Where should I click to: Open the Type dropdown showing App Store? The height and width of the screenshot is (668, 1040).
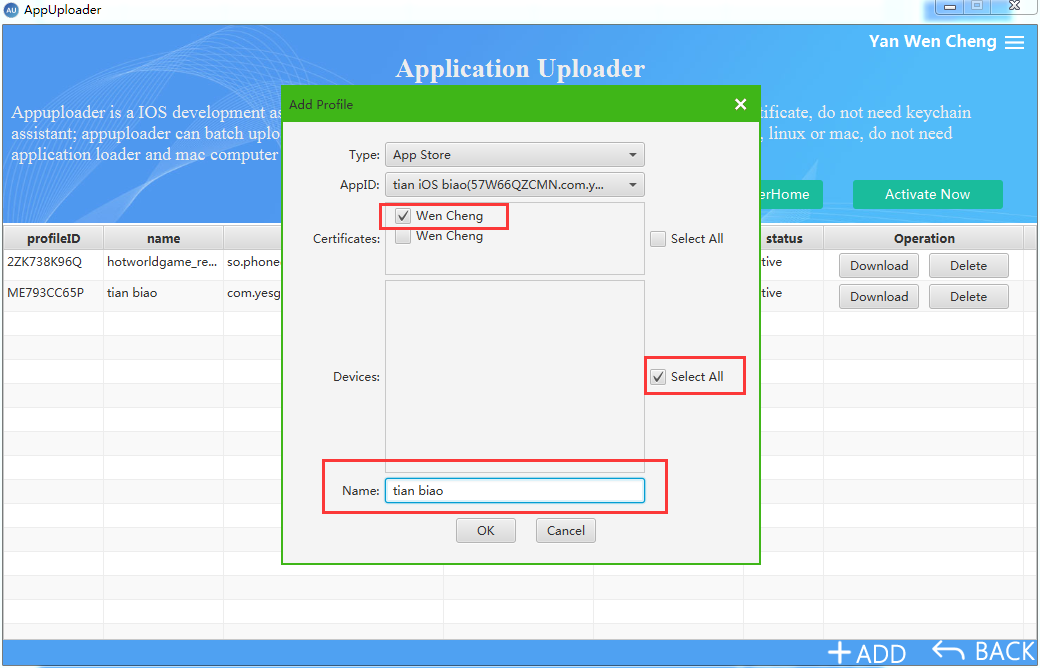pos(515,155)
